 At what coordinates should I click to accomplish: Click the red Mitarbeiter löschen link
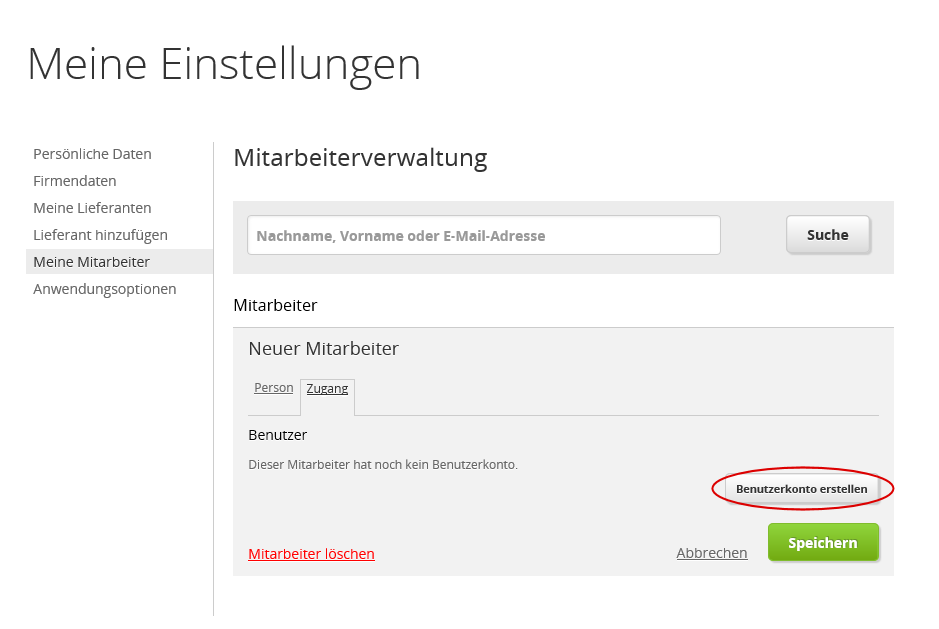pyautogui.click(x=311, y=554)
